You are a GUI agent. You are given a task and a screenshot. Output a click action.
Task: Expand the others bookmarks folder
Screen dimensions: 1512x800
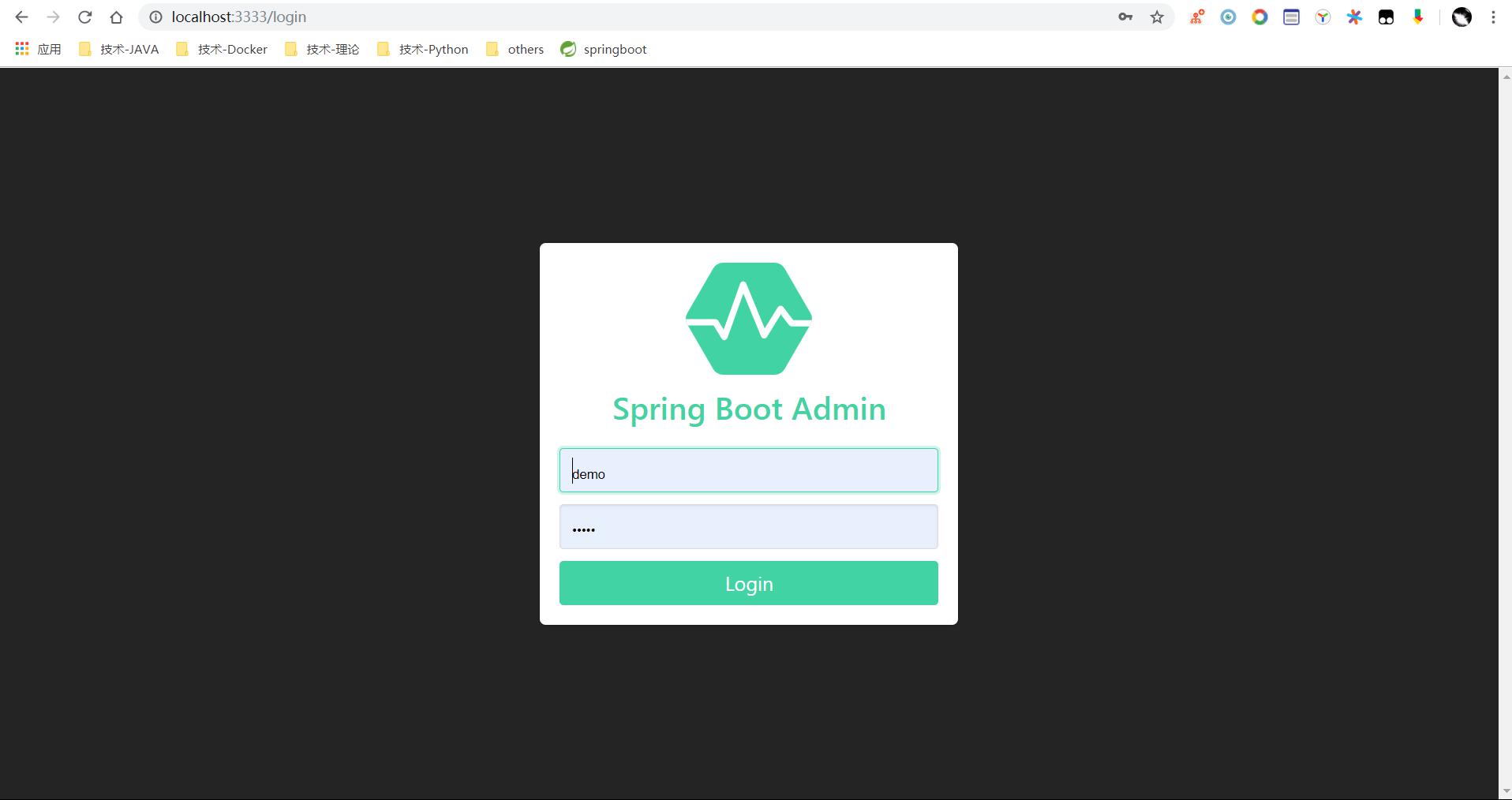pyautogui.click(x=515, y=49)
